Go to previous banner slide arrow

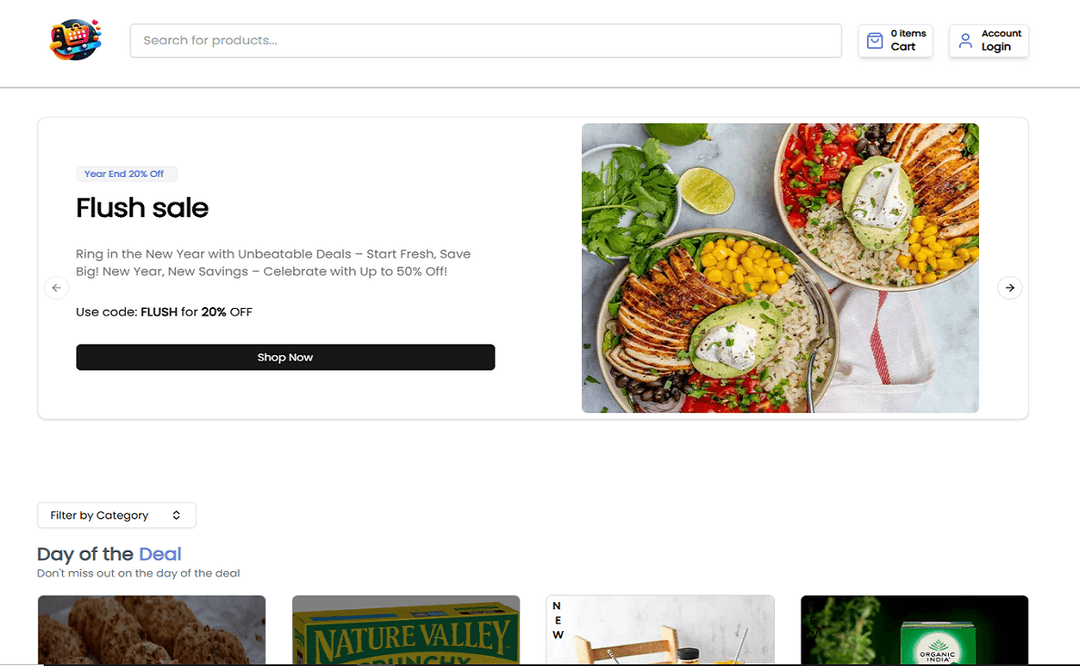click(x=56, y=288)
